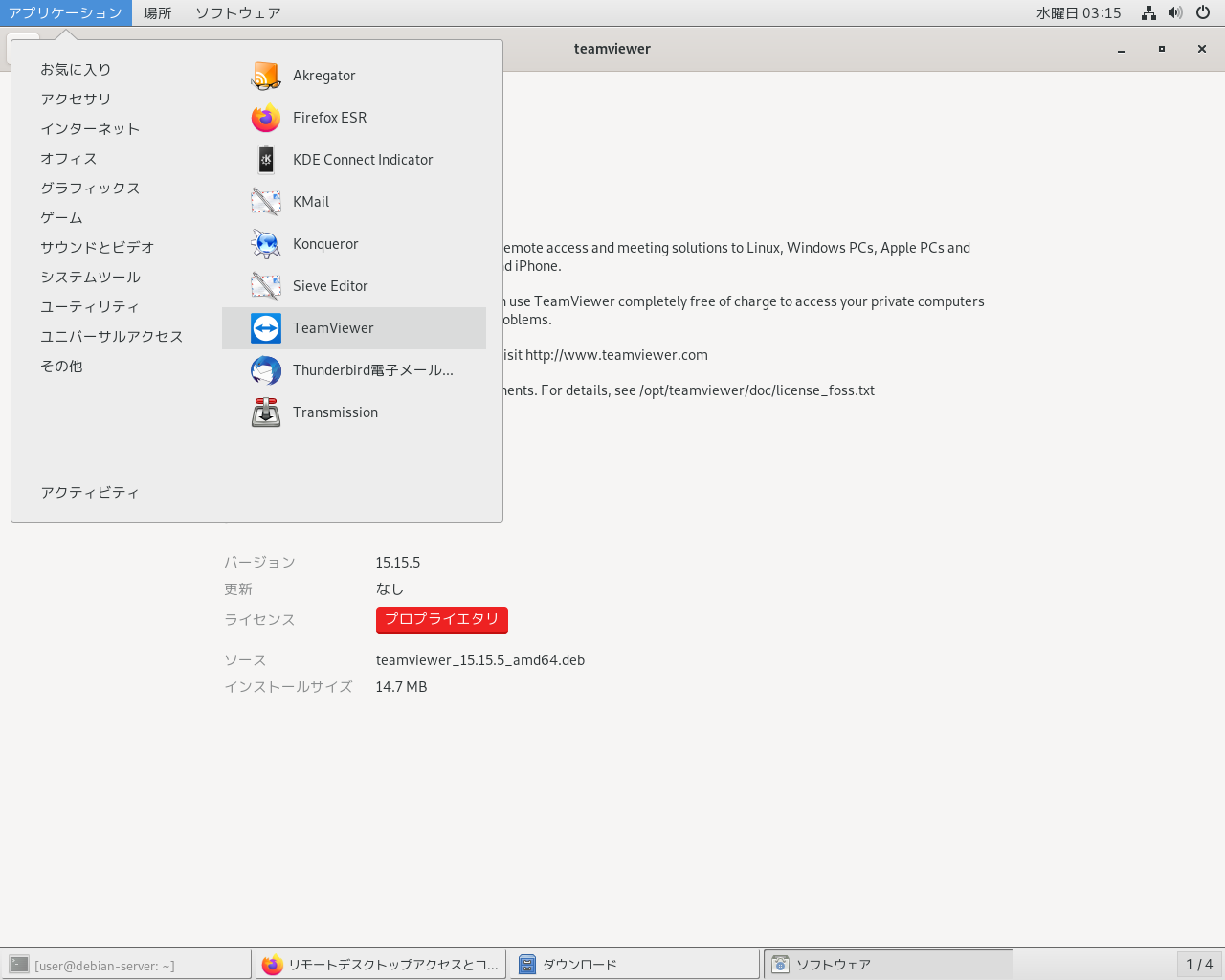The image size is (1225, 980).
Task: Select the グラフィックス category
Action: click(x=90, y=189)
